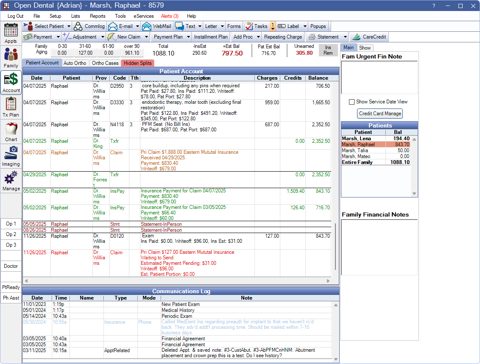Image resolution: width=480 pixels, height=364 pixels.
Task: Expand the Adjustment dropdown arrow
Action: [x=103, y=37]
